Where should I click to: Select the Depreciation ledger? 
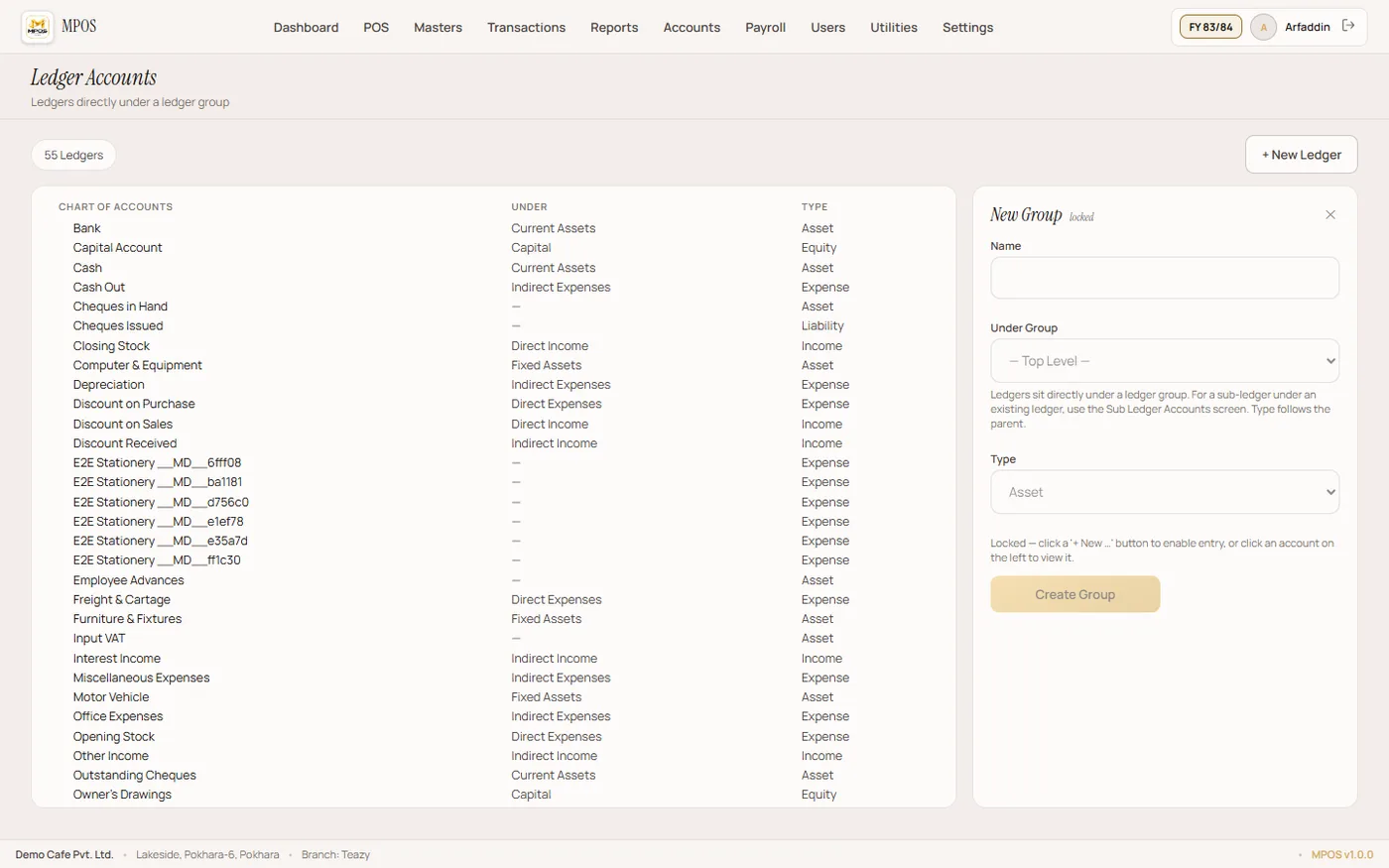click(493, 385)
